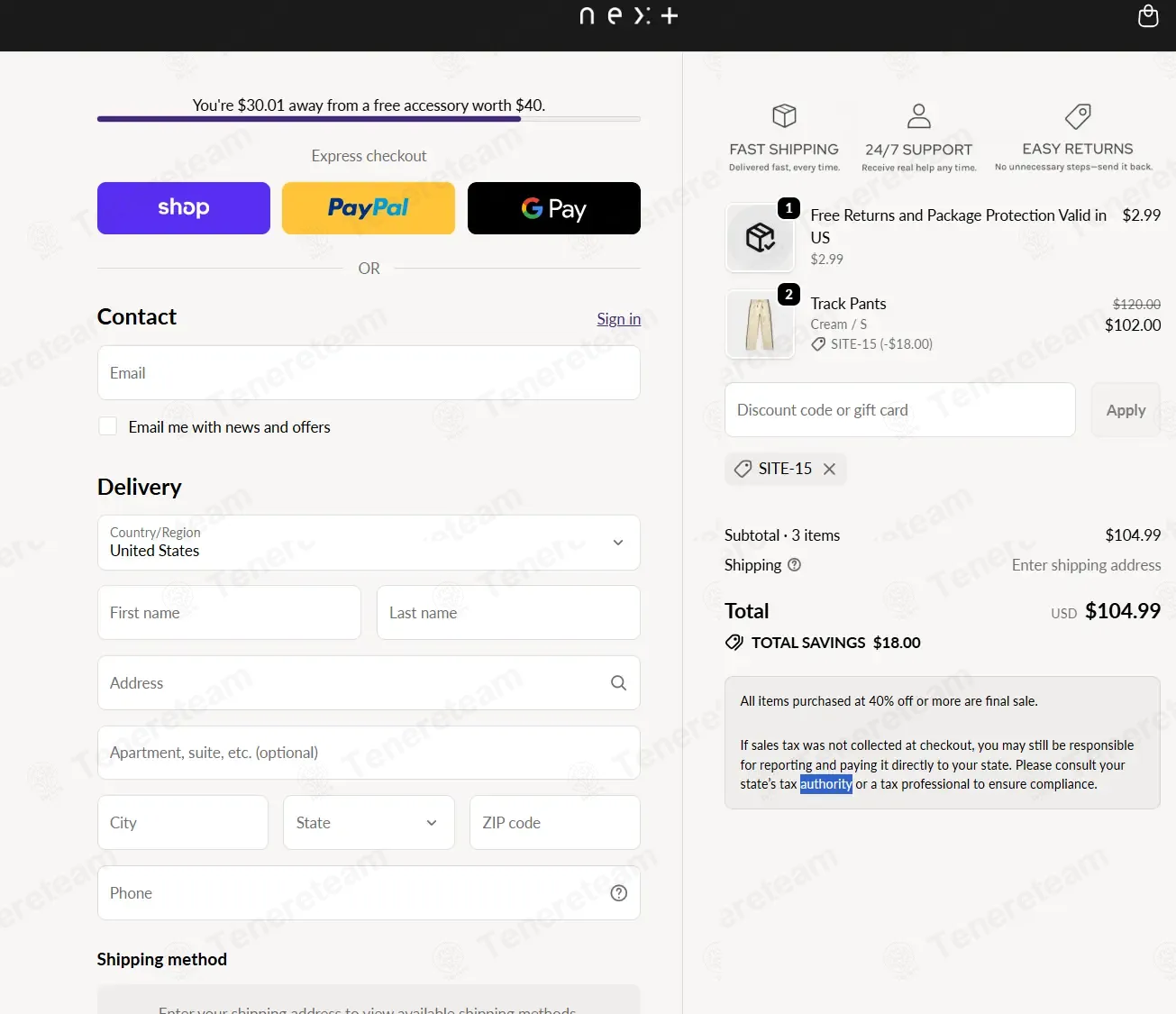The image size is (1176, 1014).
Task: Click the 'Express checkout' label
Action: coord(369,156)
